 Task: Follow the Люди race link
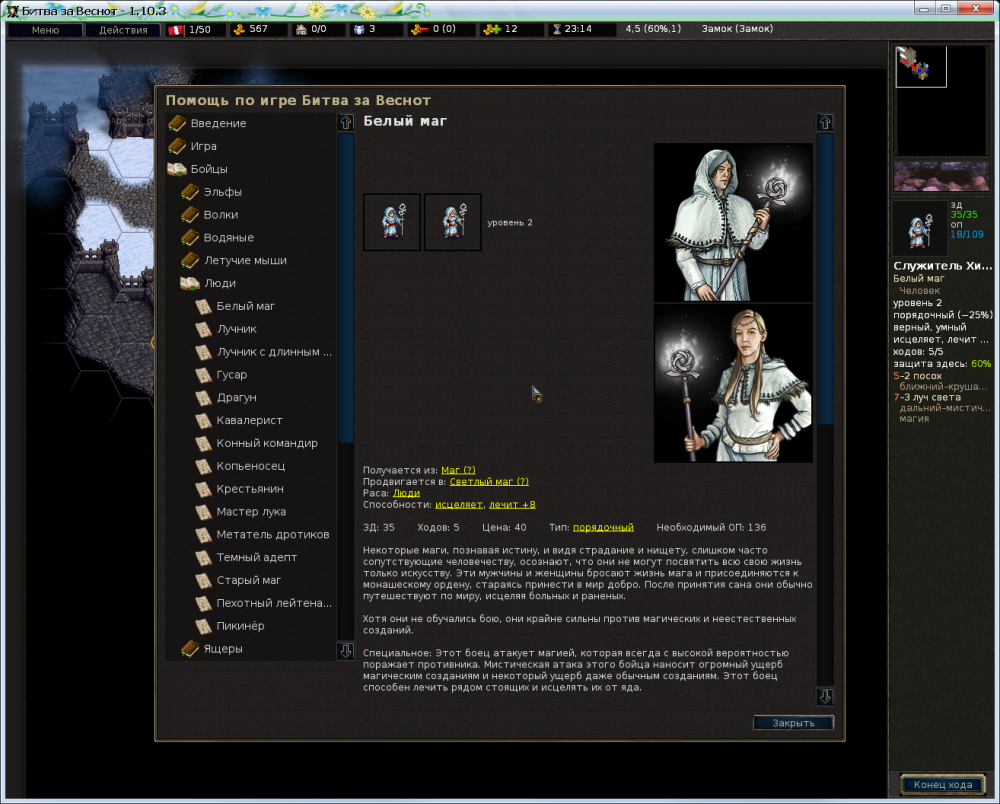coord(406,493)
